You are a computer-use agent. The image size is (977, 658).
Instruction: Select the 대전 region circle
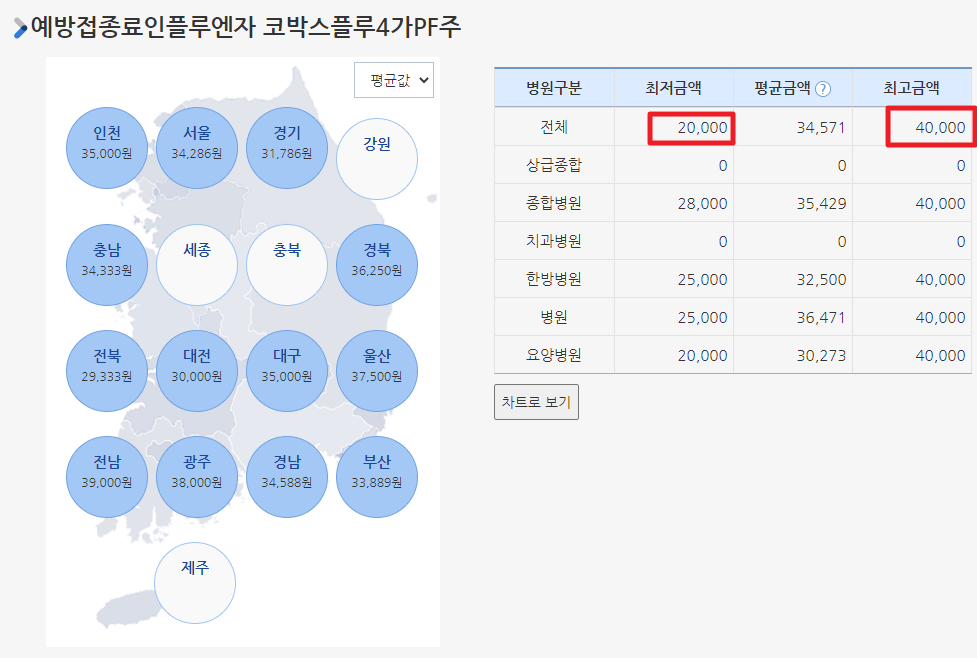click(x=197, y=371)
